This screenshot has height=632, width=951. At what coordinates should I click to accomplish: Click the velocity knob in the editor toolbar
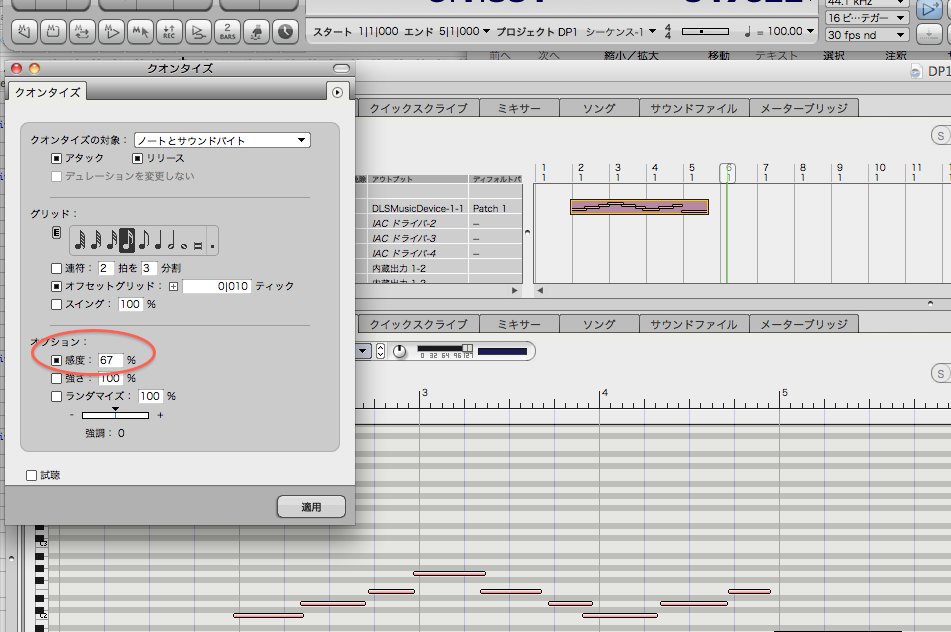[x=399, y=352]
